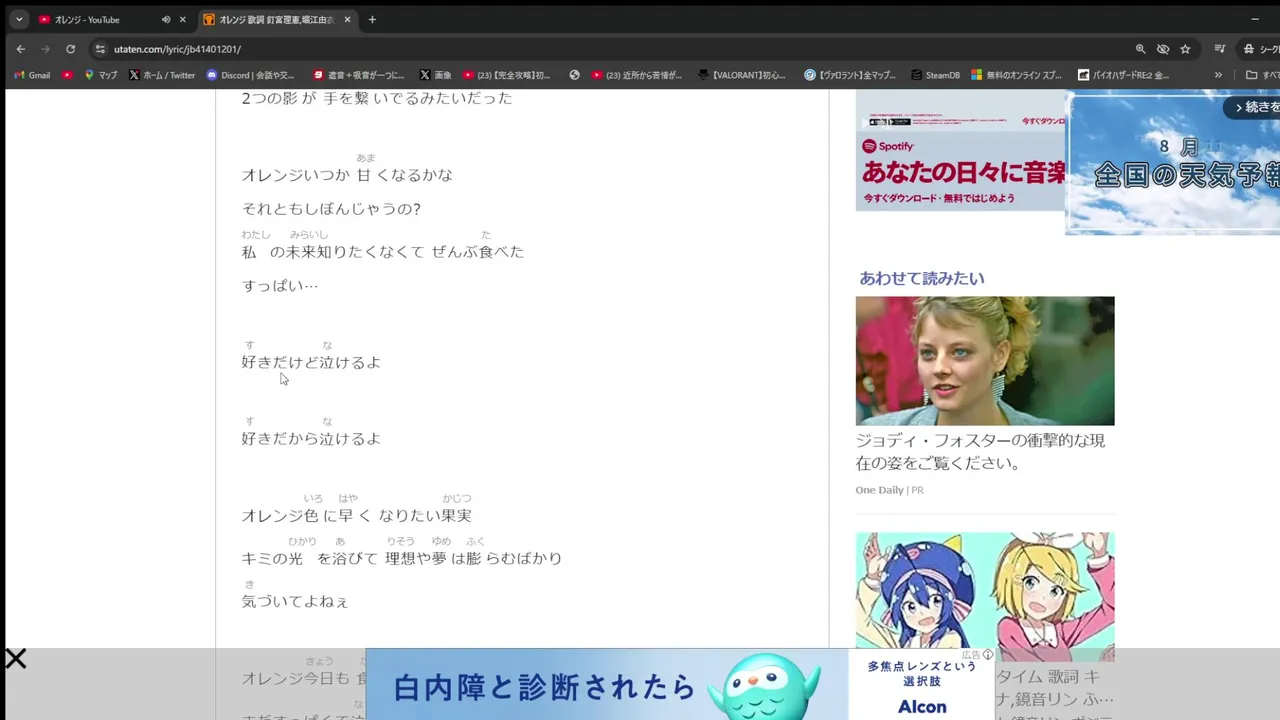Open the all bookmarks folder

(x=1262, y=75)
